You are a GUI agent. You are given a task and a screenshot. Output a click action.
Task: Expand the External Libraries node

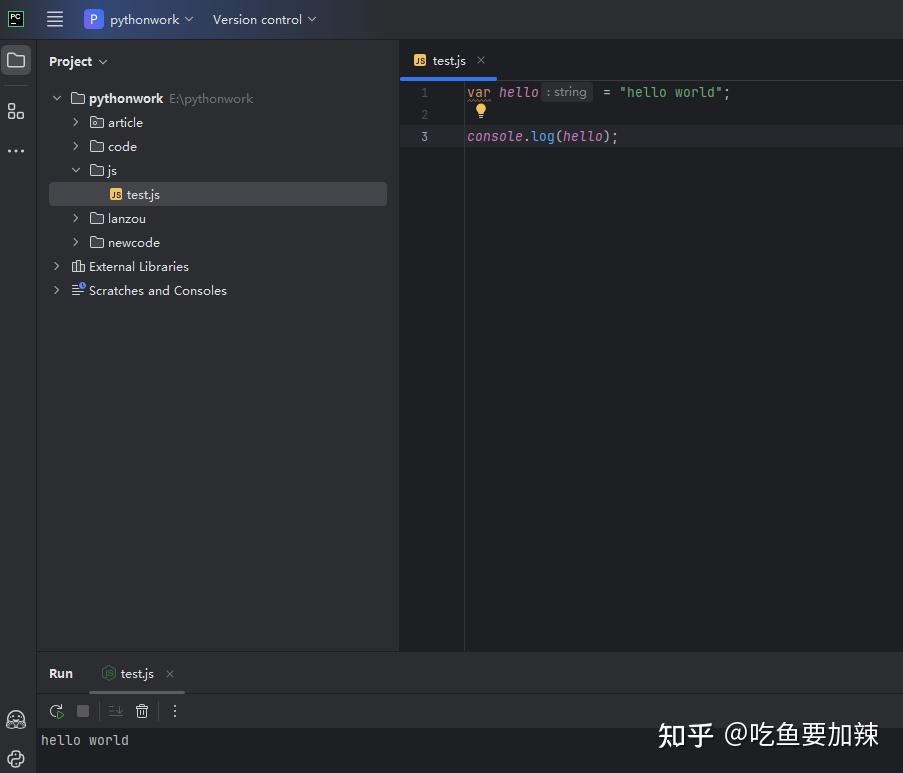click(x=56, y=266)
